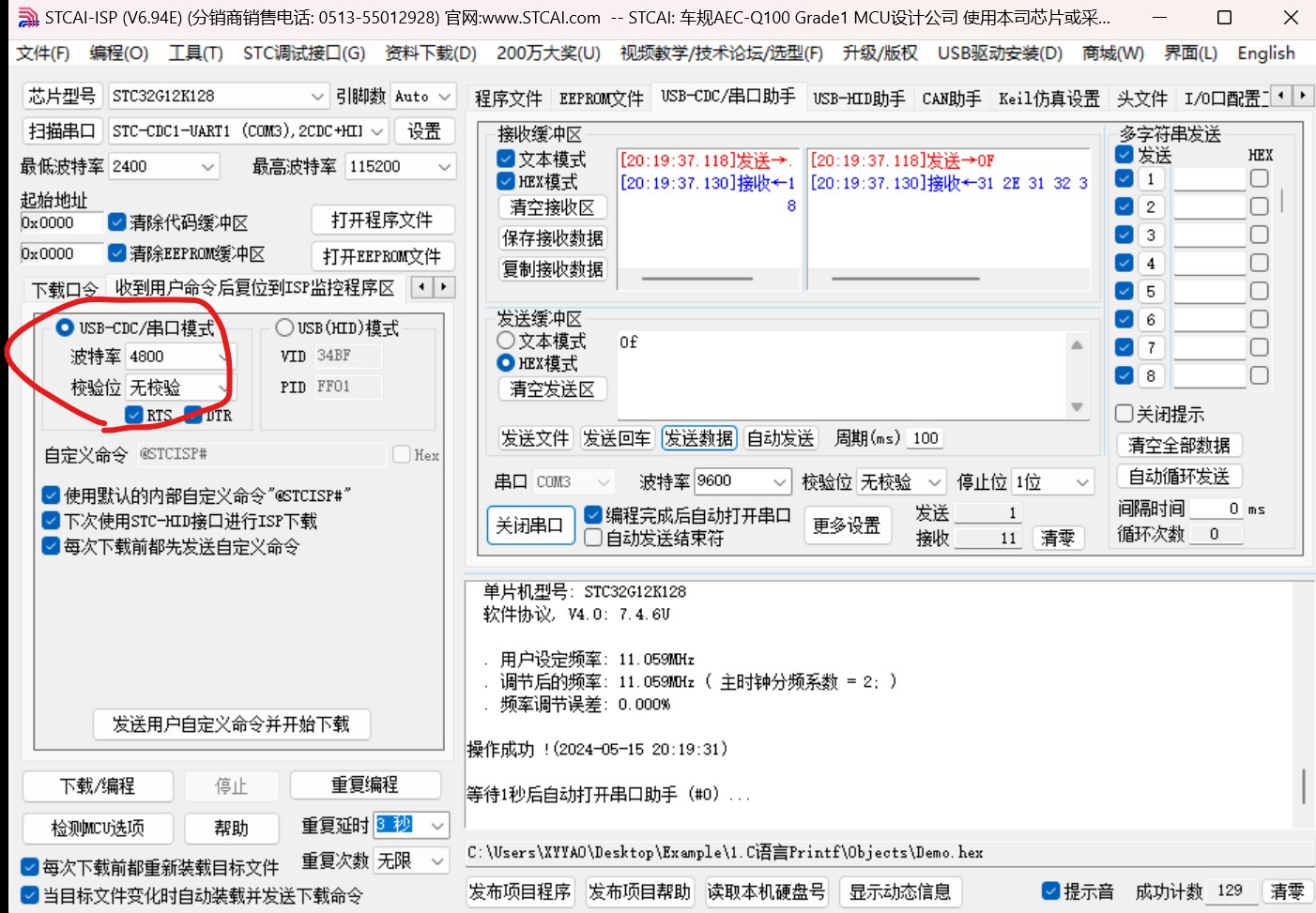
Task: Open the USB驱动安装(D) menu
Action: pyautogui.click(x=1000, y=53)
